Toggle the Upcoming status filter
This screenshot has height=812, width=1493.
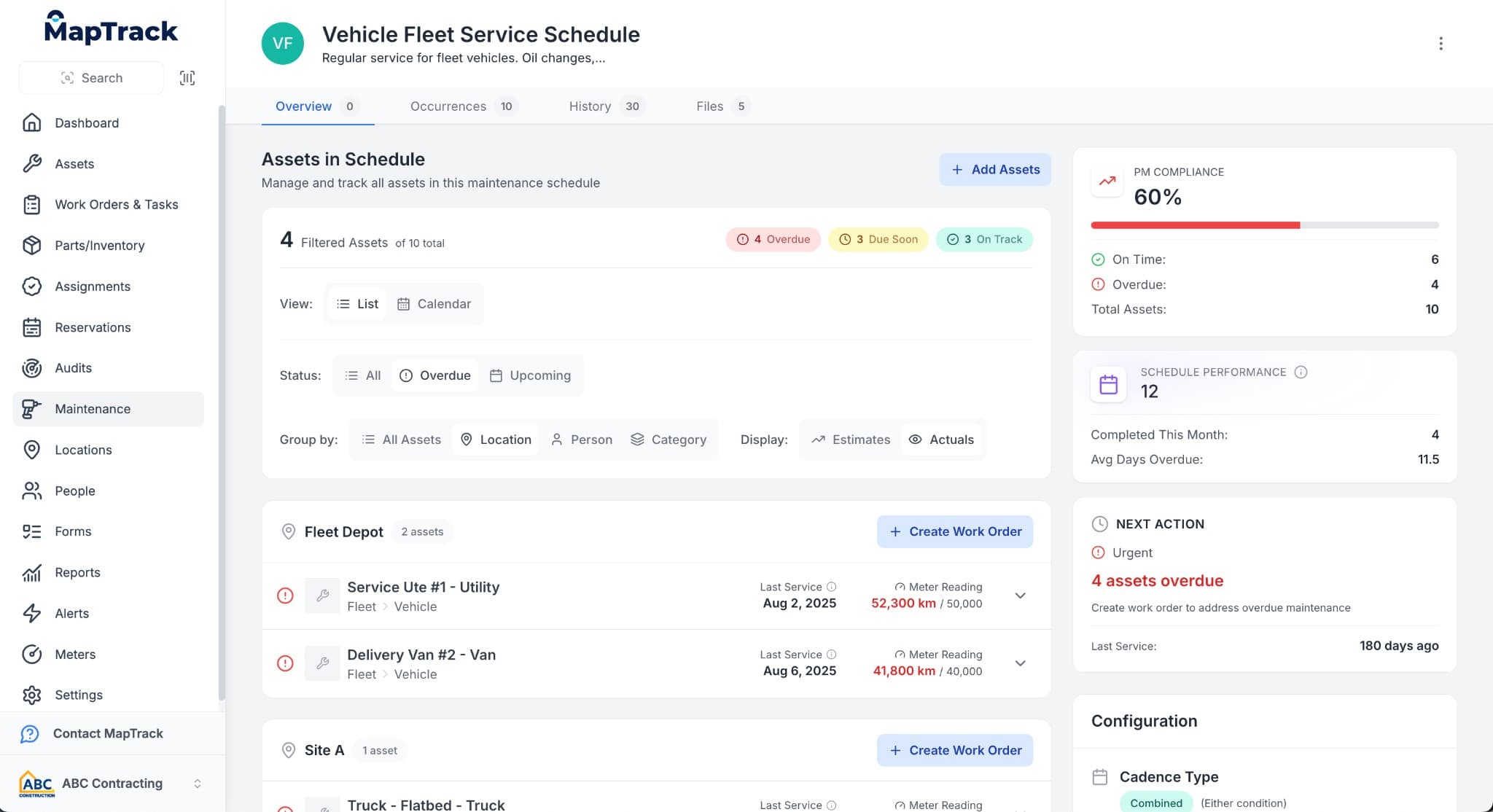[x=531, y=375]
